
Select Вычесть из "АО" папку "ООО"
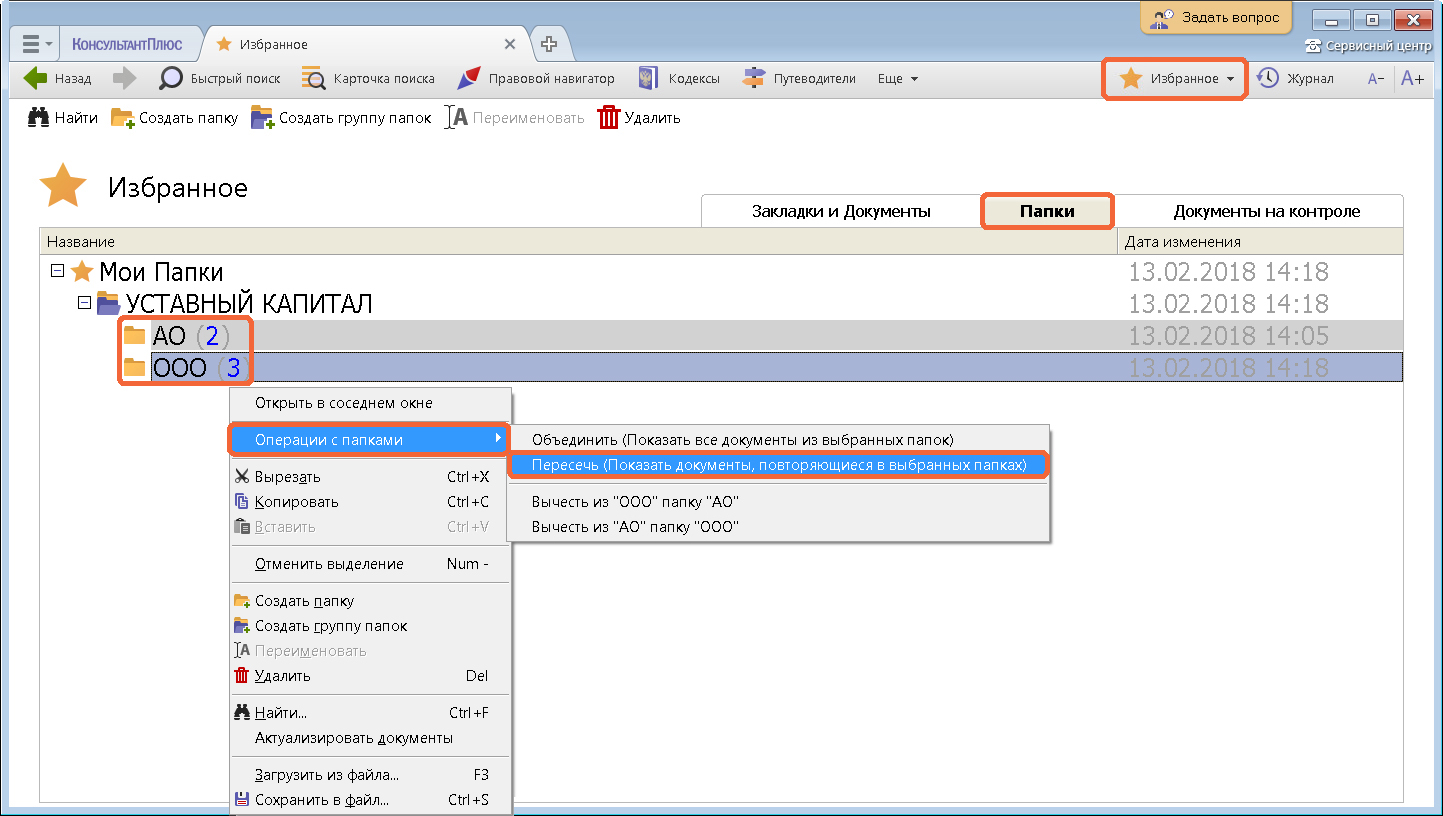coord(778,526)
